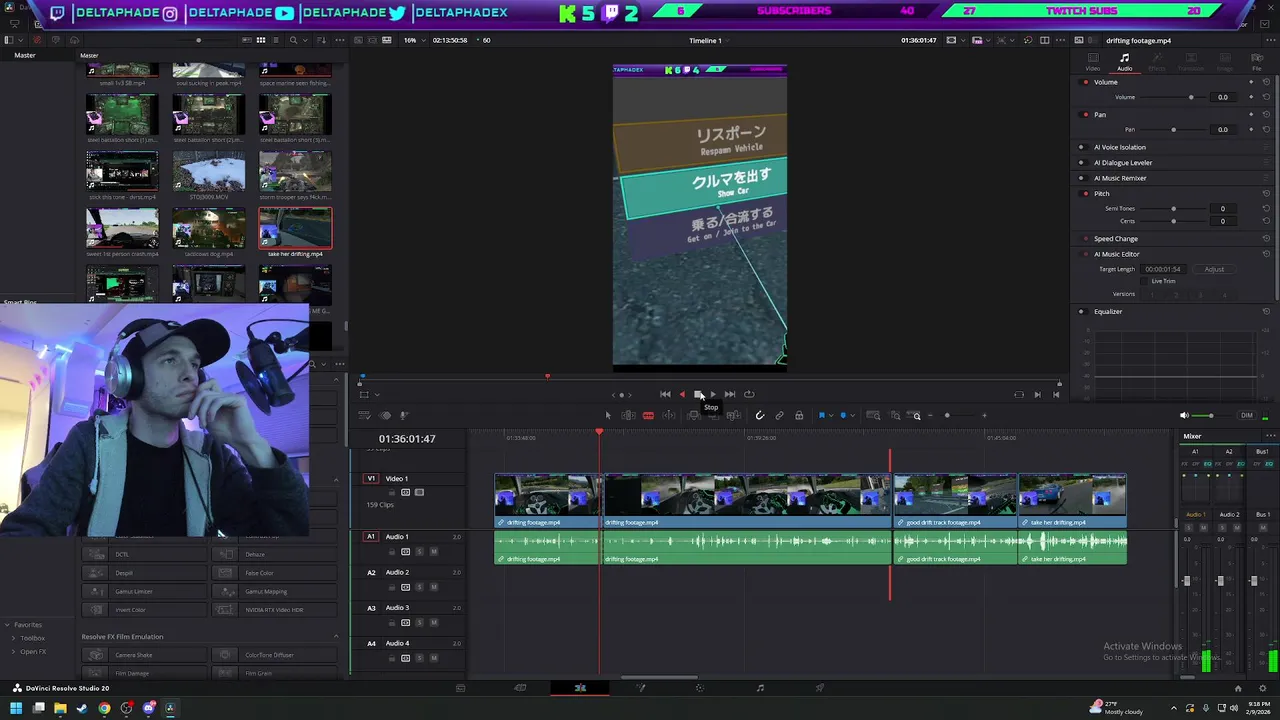Image resolution: width=1280 pixels, height=720 pixels.
Task: Switch to the Audio tab in Inspector
Action: pos(1124,62)
